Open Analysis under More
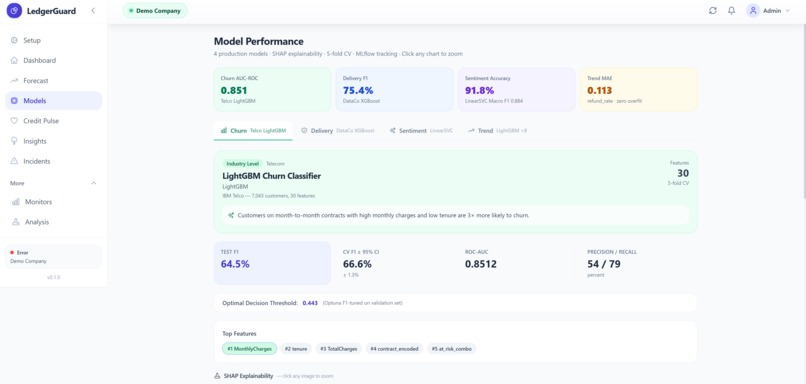The width and height of the screenshot is (806, 384). point(53,222)
